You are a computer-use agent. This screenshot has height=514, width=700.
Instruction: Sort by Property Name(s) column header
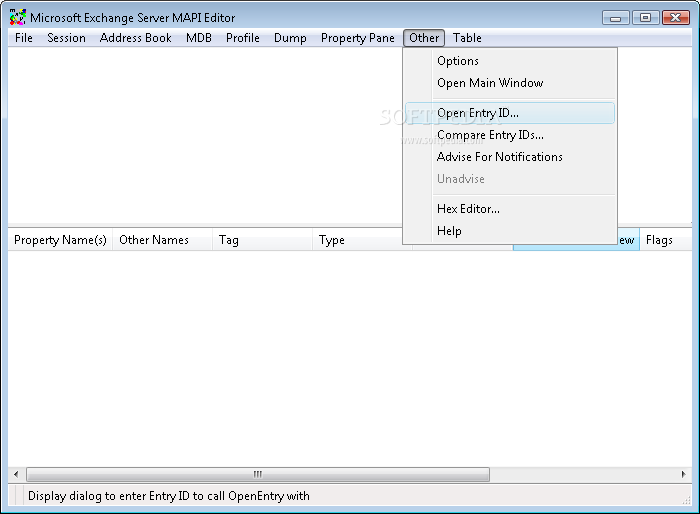[x=60, y=240]
